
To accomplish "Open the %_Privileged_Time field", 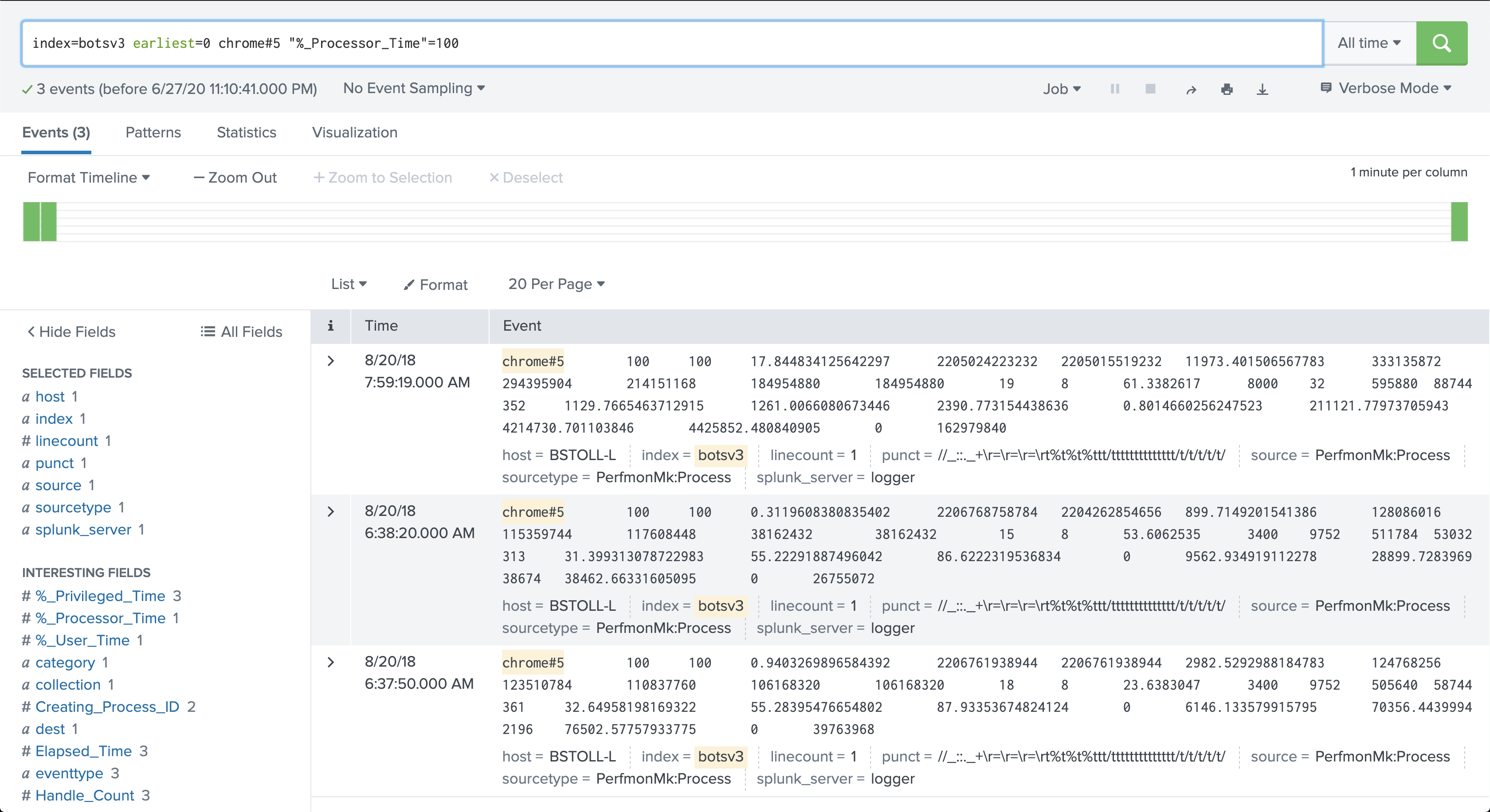I will pos(100,596).
